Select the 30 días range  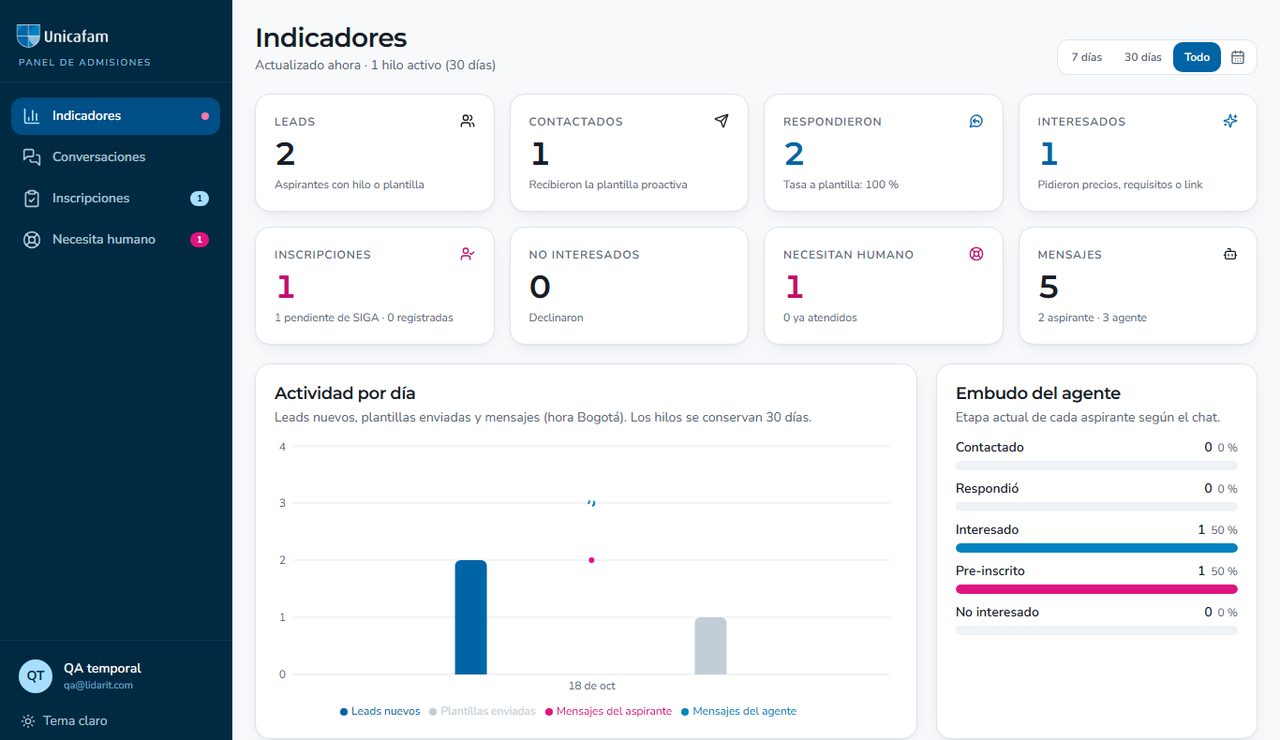pyautogui.click(x=1143, y=57)
